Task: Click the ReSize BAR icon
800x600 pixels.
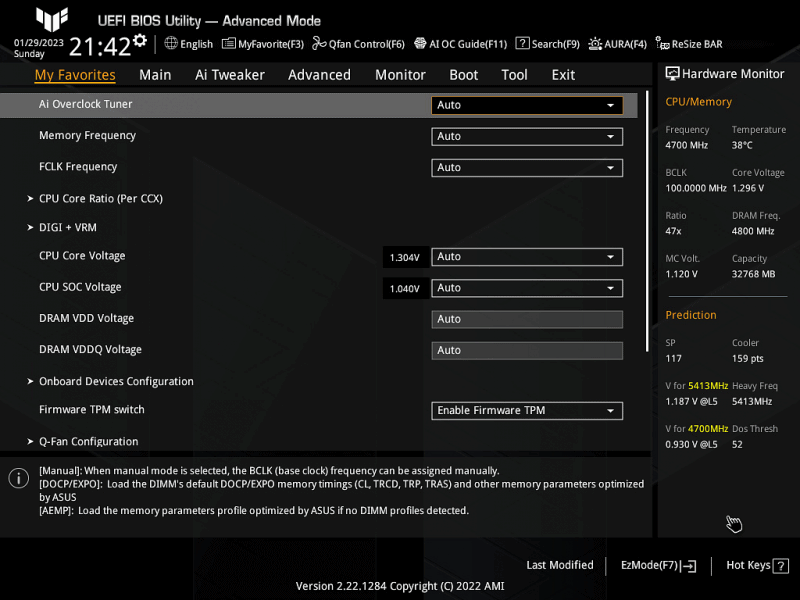Action: pyautogui.click(x=662, y=43)
